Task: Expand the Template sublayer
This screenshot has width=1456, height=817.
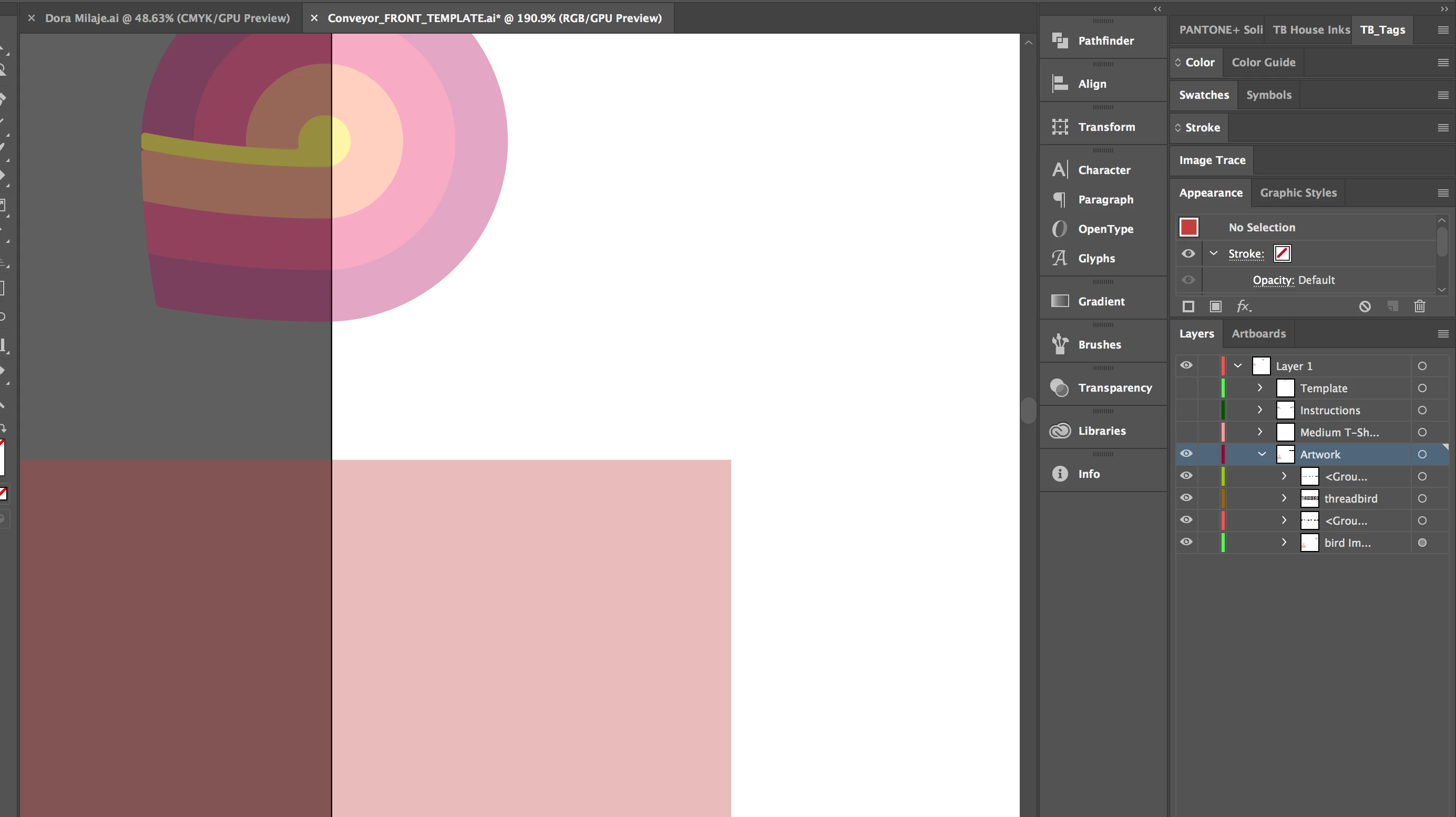Action: 1260,388
